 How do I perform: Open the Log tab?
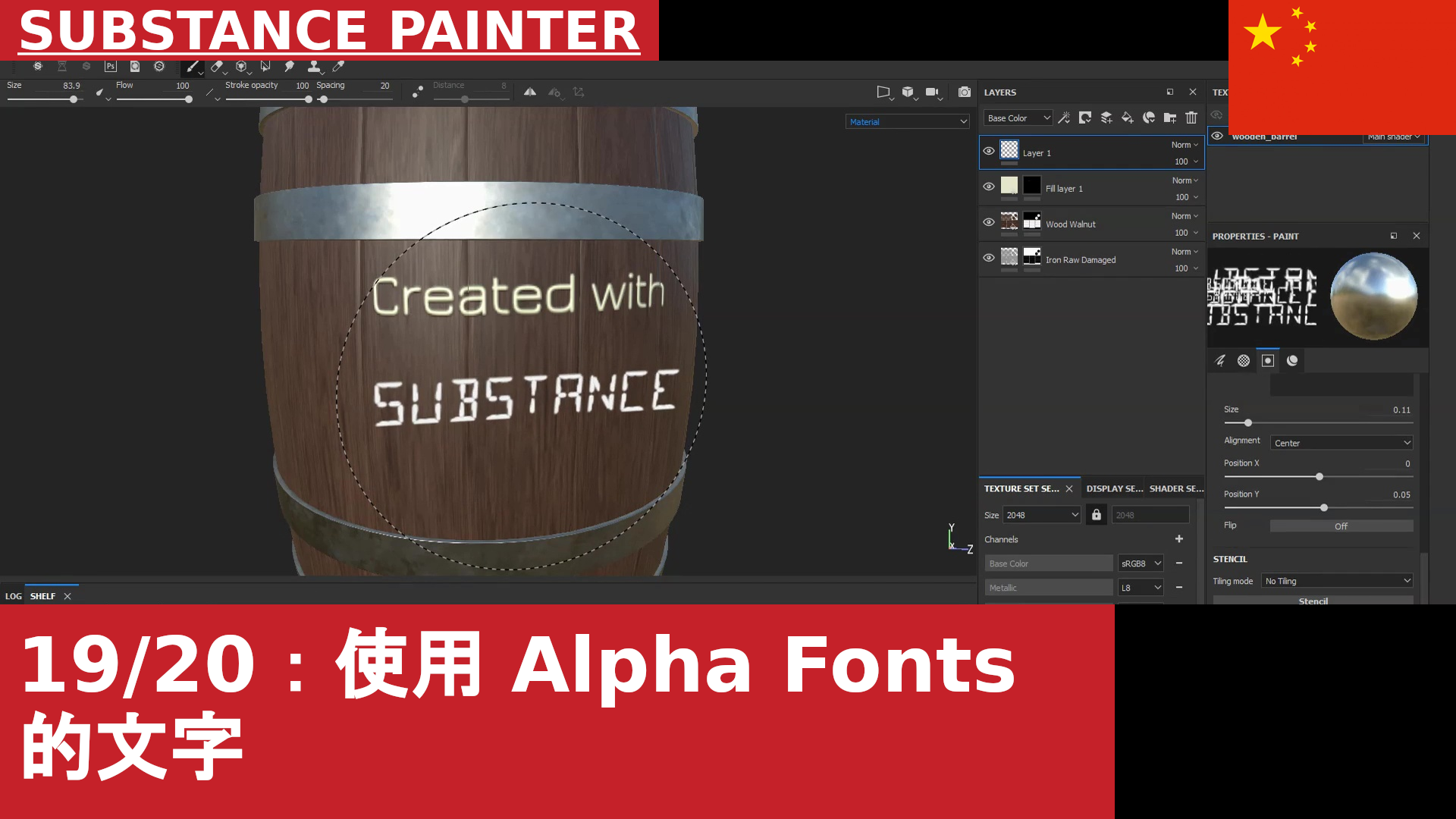coord(13,596)
